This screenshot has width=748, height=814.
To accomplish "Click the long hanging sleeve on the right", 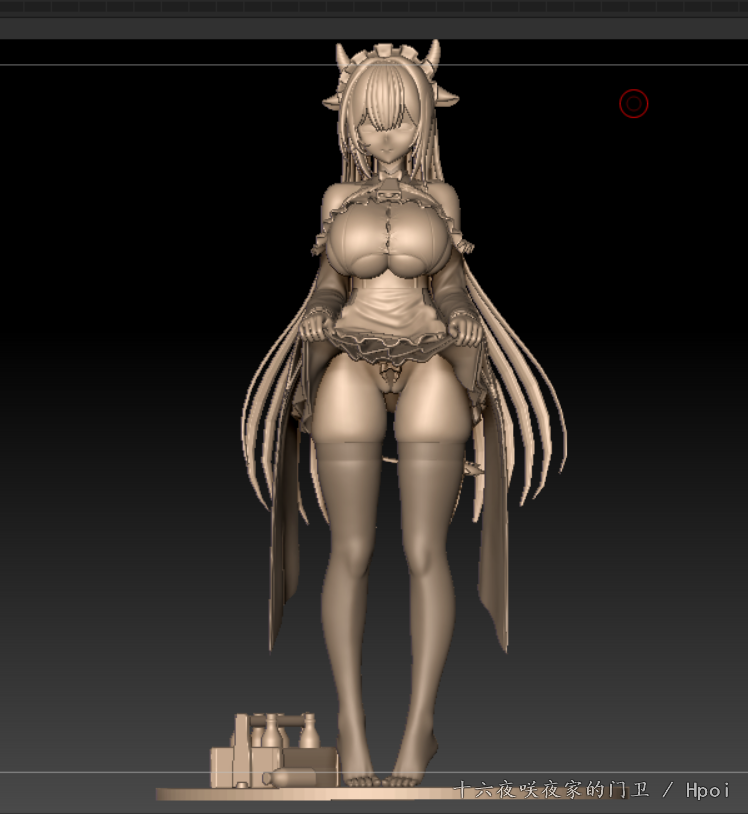I will point(493,560).
